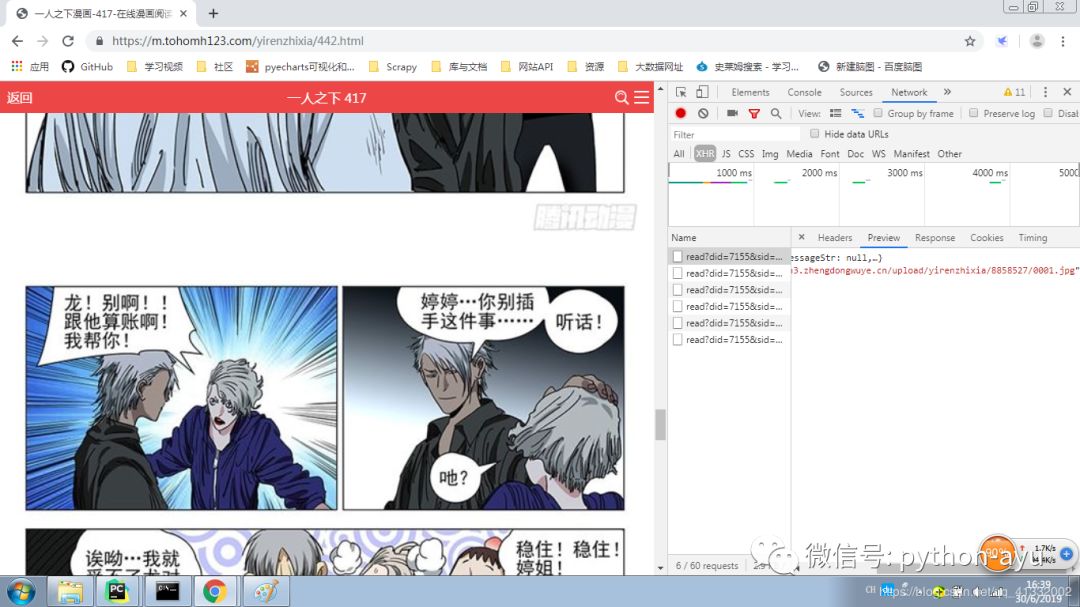The image size is (1080, 607).
Task: Enable the Preserve log checkbox
Action: [973, 113]
